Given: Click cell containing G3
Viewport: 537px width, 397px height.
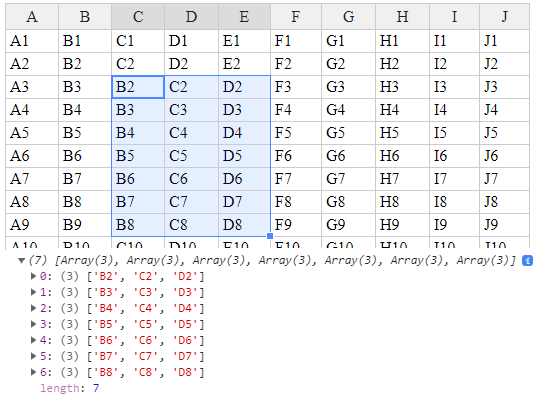Looking at the screenshot, I should [349, 87].
